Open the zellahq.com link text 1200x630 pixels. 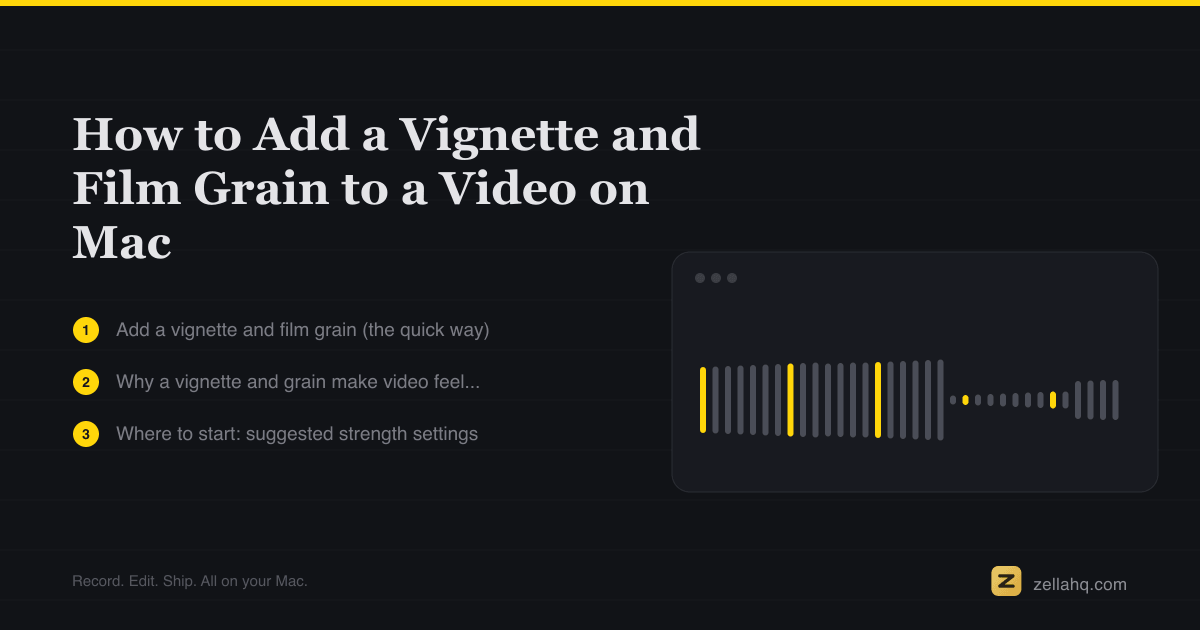[1080, 585]
